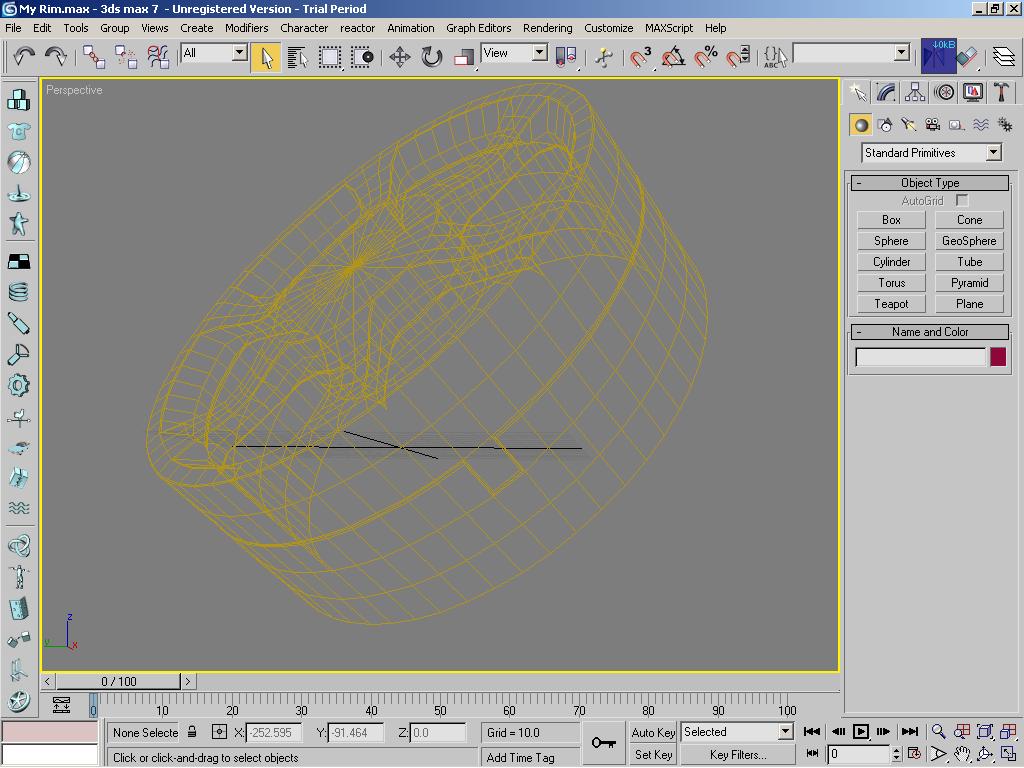Click the Rectangular Selection Region icon
Image resolution: width=1024 pixels, height=768 pixels.
330,57
